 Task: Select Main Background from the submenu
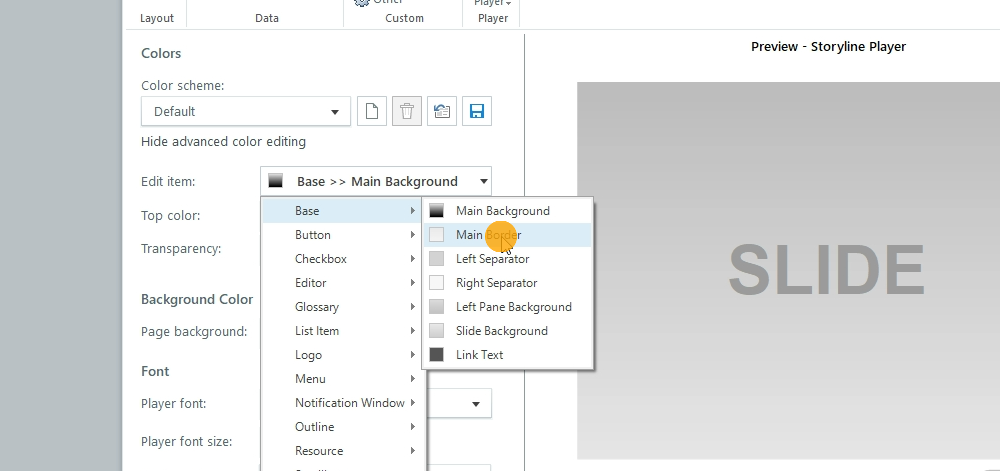click(x=502, y=211)
